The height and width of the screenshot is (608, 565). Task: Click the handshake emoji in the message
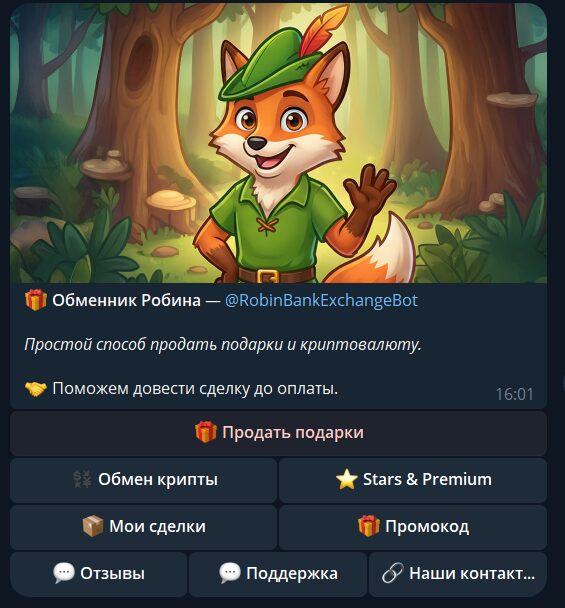36,389
